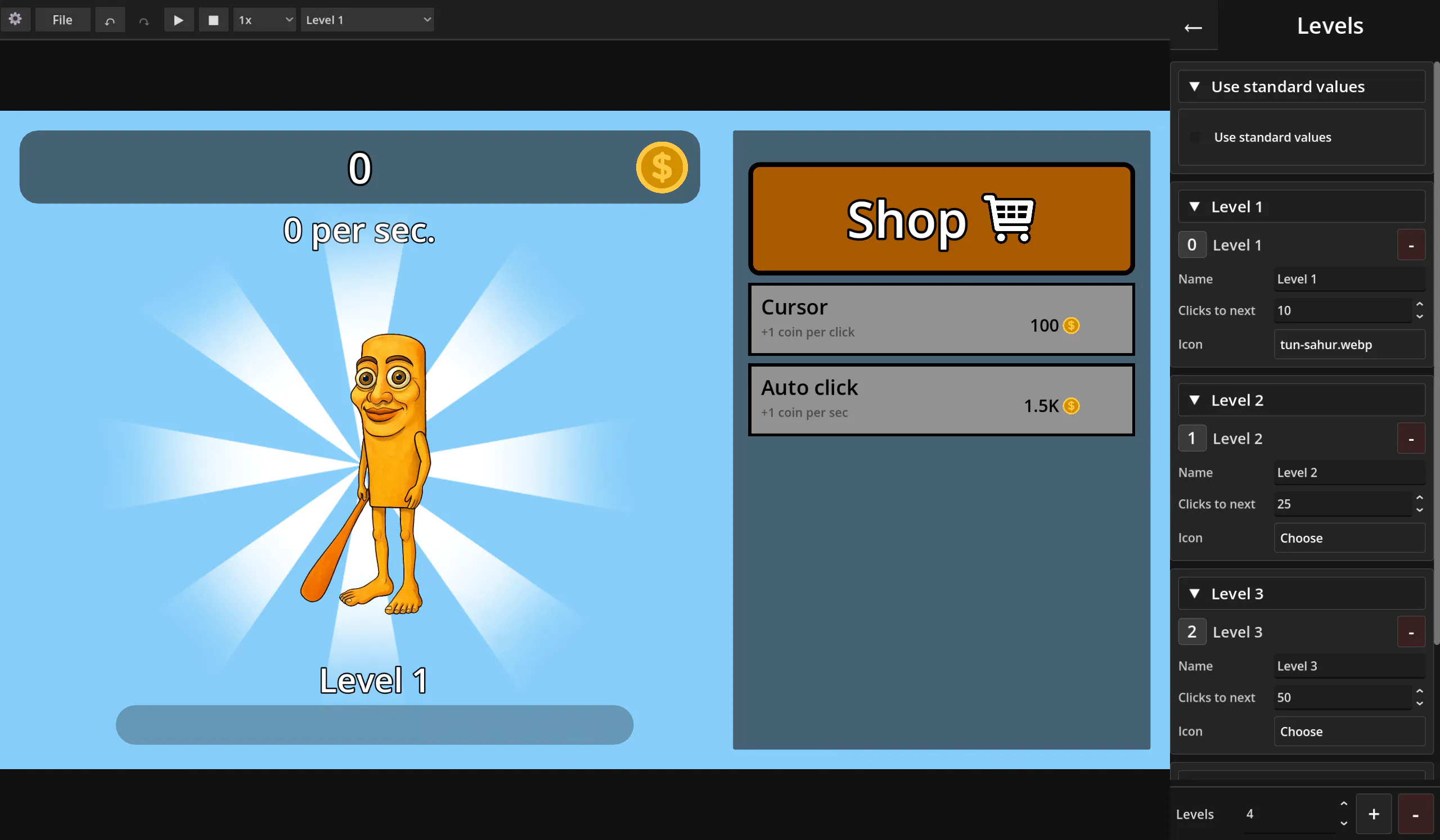Screen dimensions: 1440x840
Task: Collapse the Use standard values section
Action: (1301, 86)
